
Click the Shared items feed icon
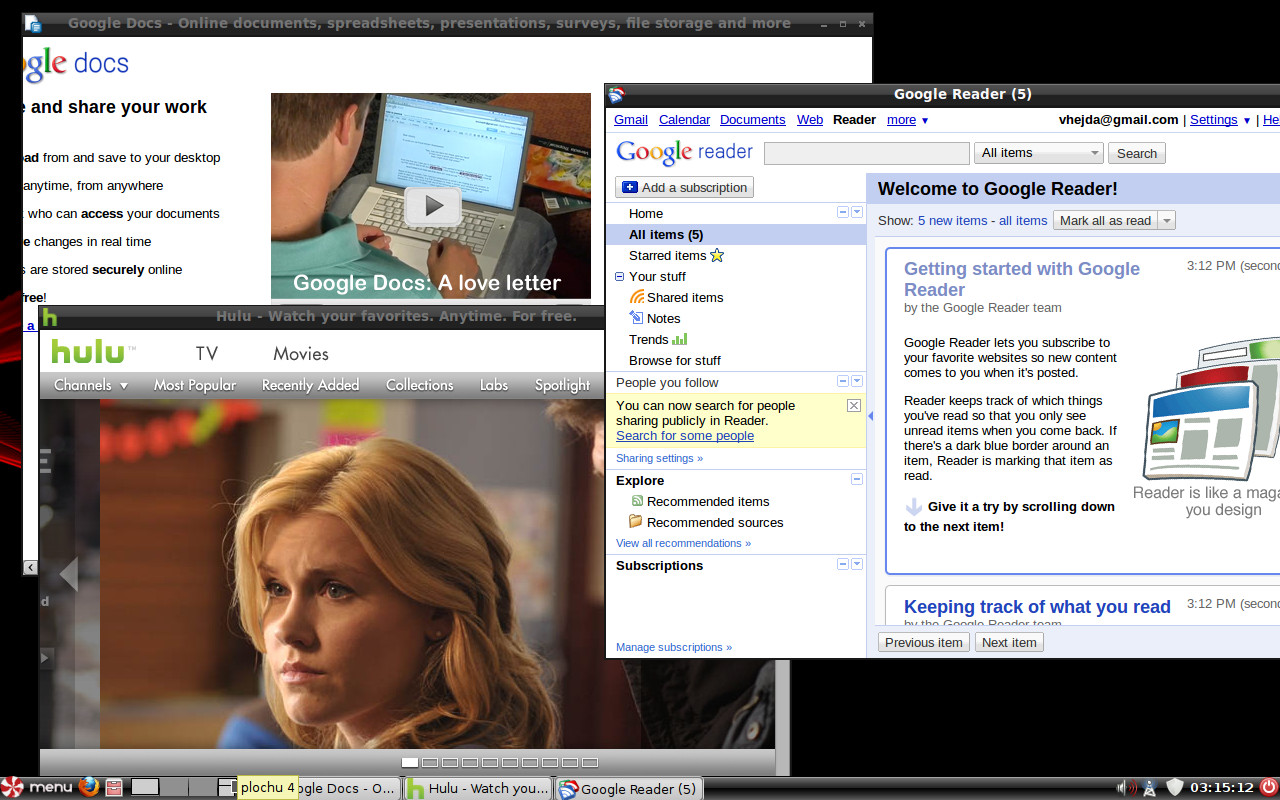pyautogui.click(x=637, y=297)
